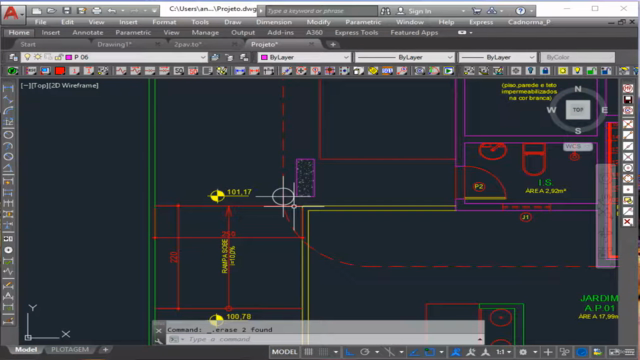Click the TOP face of the ViewCube

tap(578, 110)
